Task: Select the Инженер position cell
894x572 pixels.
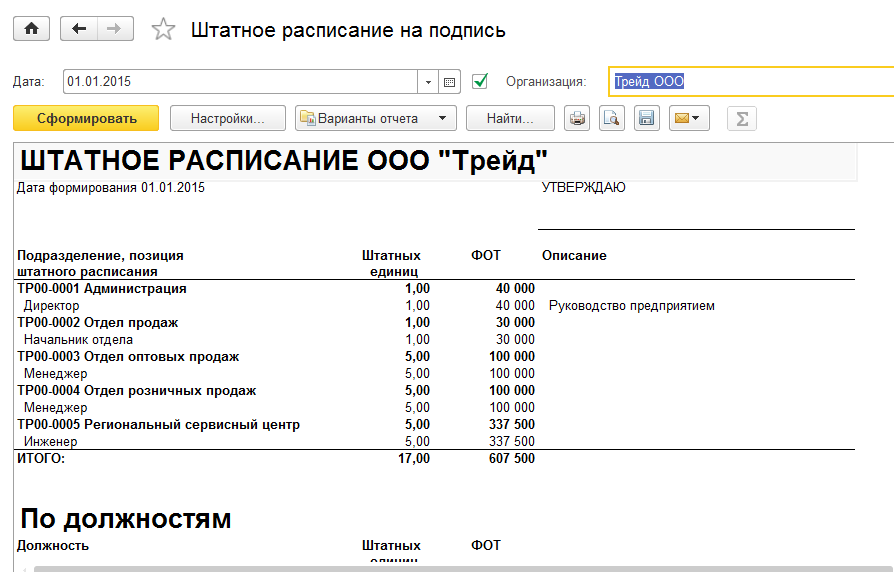Action: click(x=50, y=441)
